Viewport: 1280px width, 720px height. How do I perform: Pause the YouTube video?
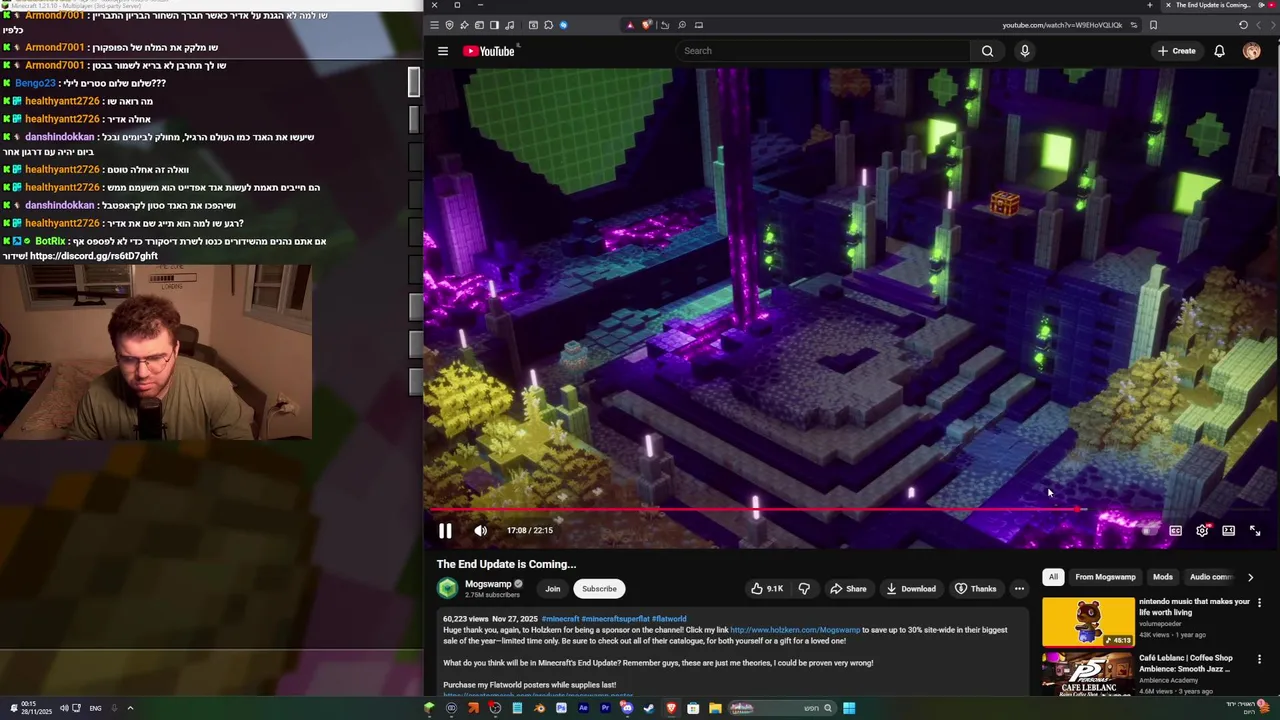[445, 531]
